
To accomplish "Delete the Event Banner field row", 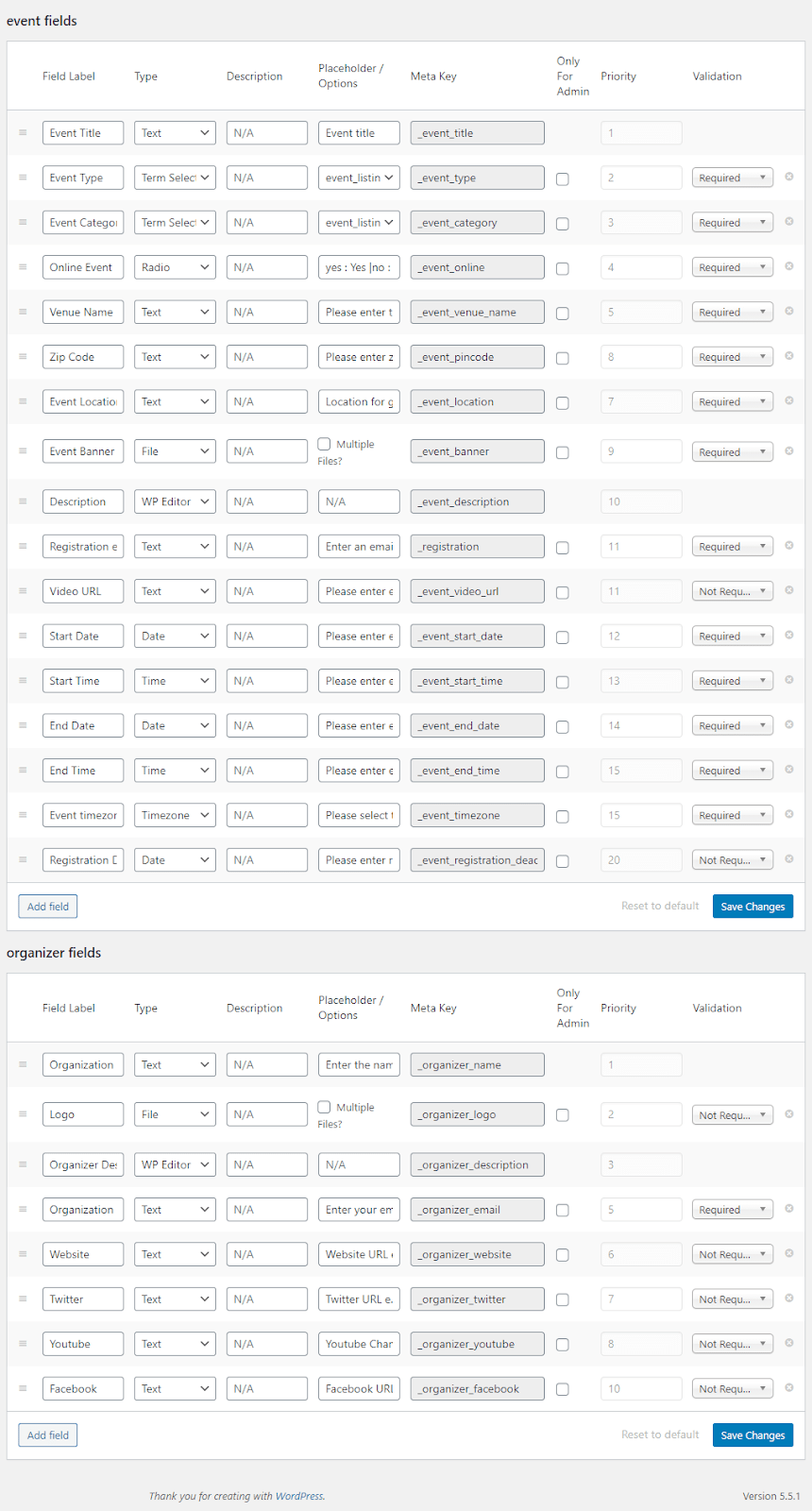I will [x=788, y=451].
